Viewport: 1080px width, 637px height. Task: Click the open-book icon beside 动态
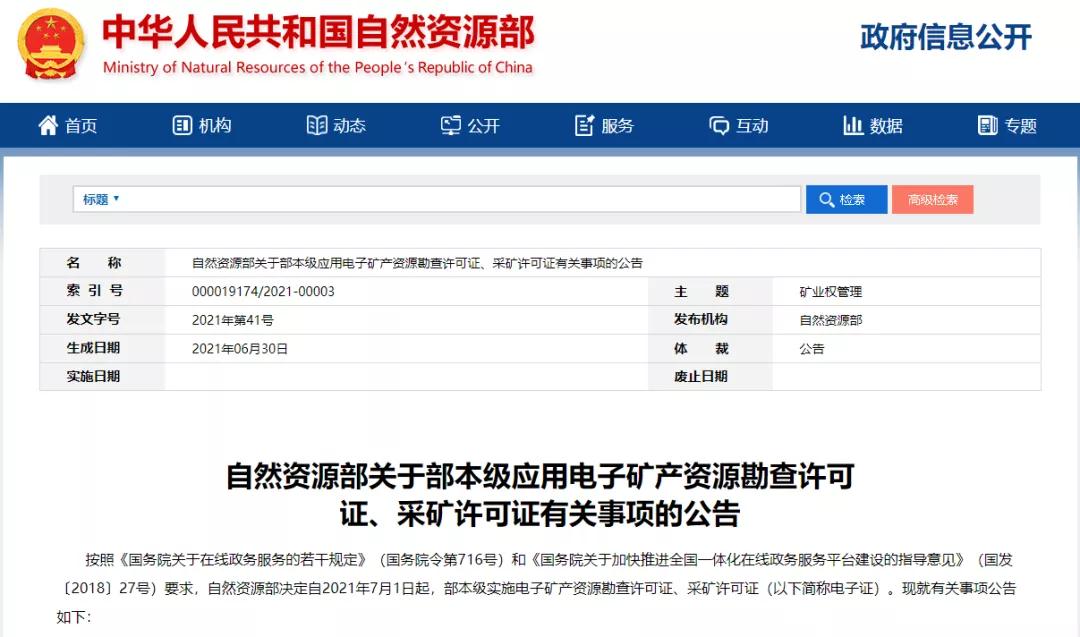click(316, 125)
